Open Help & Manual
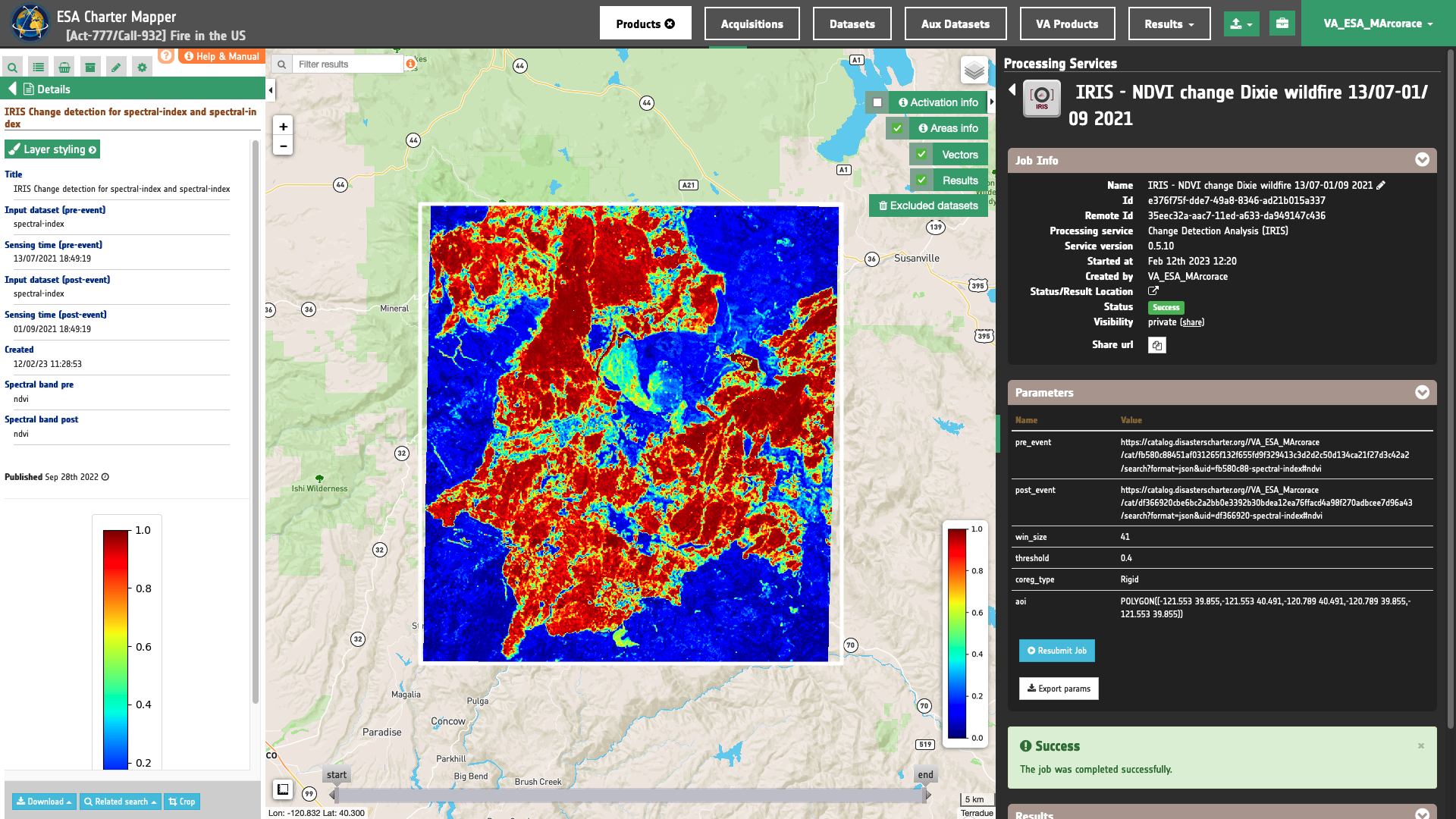 coord(221,56)
